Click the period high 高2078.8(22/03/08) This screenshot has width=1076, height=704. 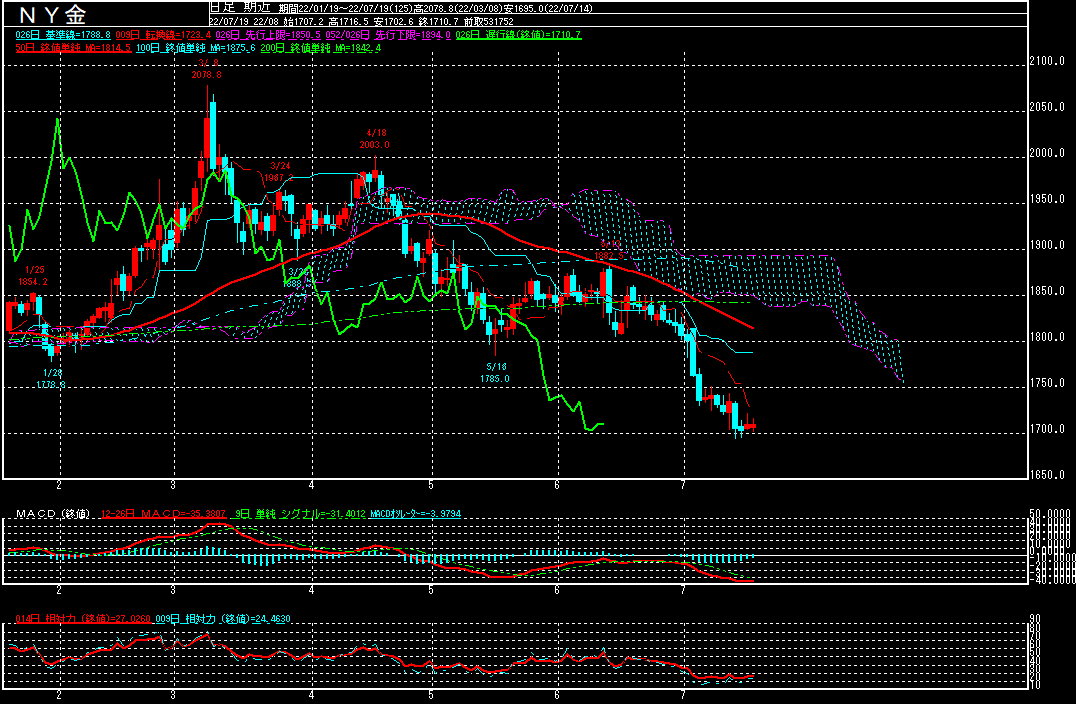[x=458, y=8]
